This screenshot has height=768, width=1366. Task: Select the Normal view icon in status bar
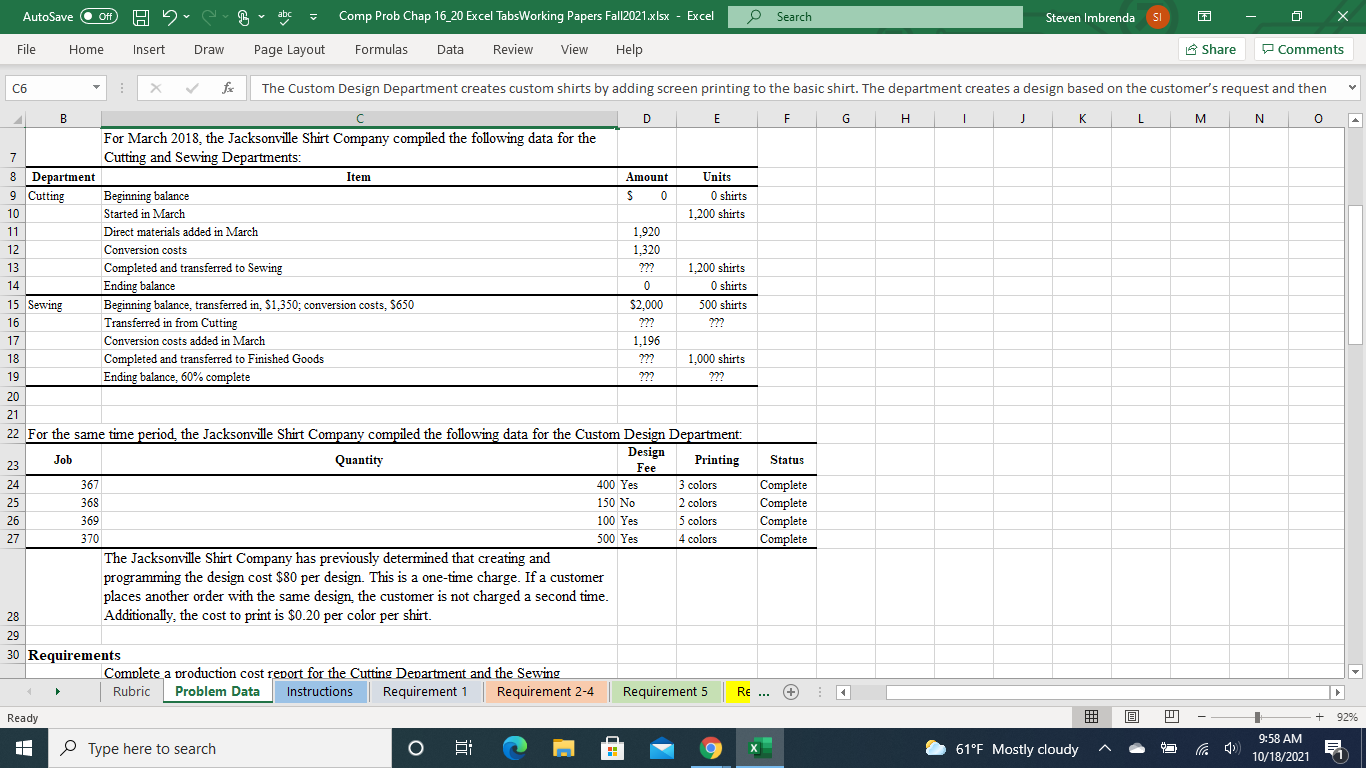(x=1091, y=716)
